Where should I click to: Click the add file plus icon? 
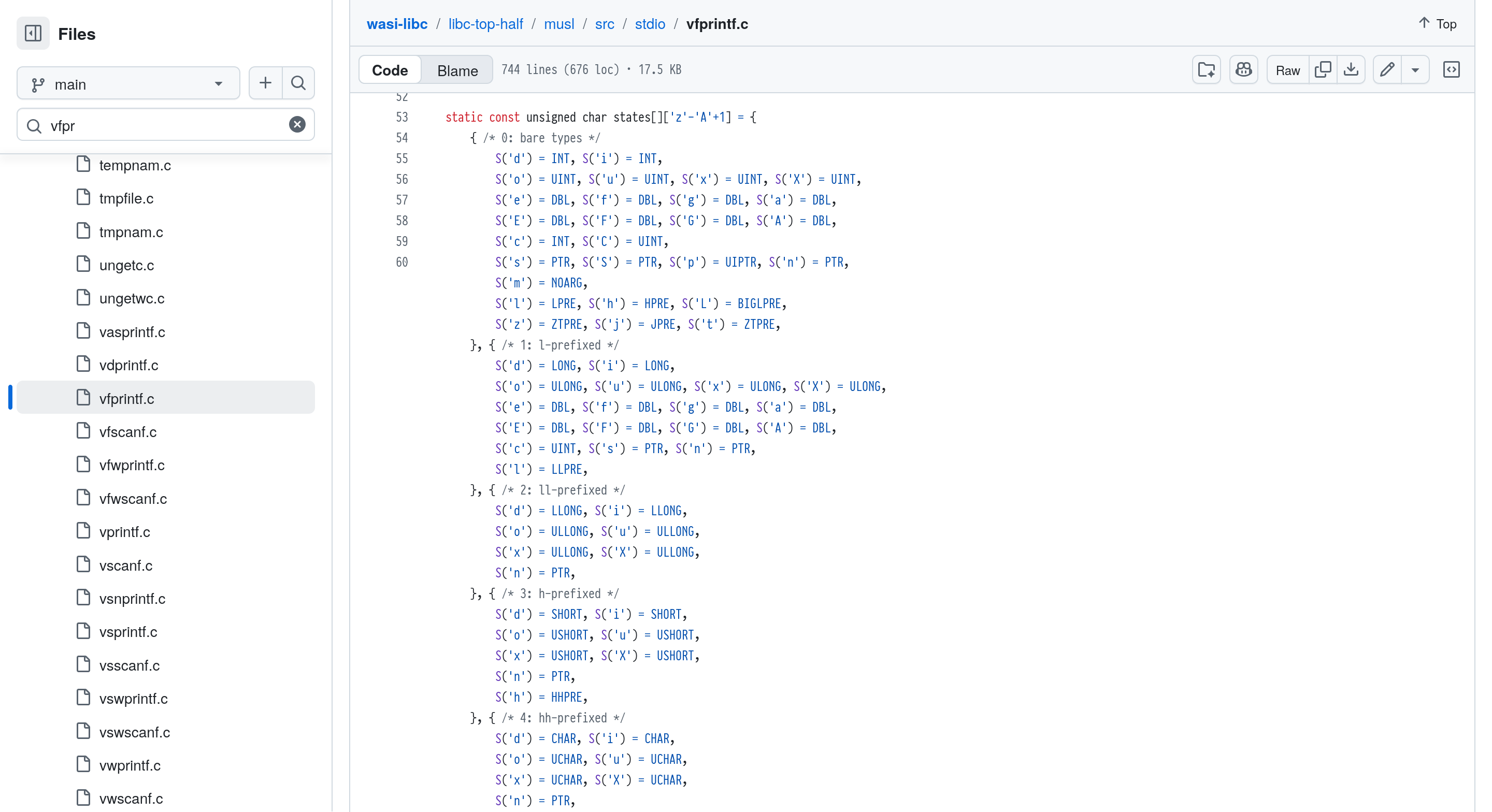265,83
